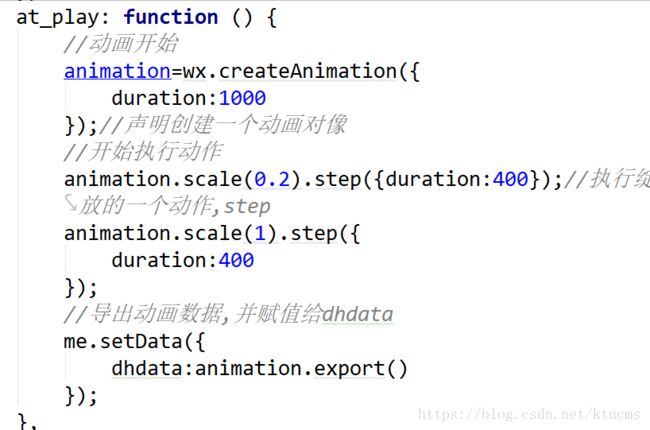Click the //声明创建一个动画对像 comment
This screenshot has width=650, height=430.
point(244,125)
